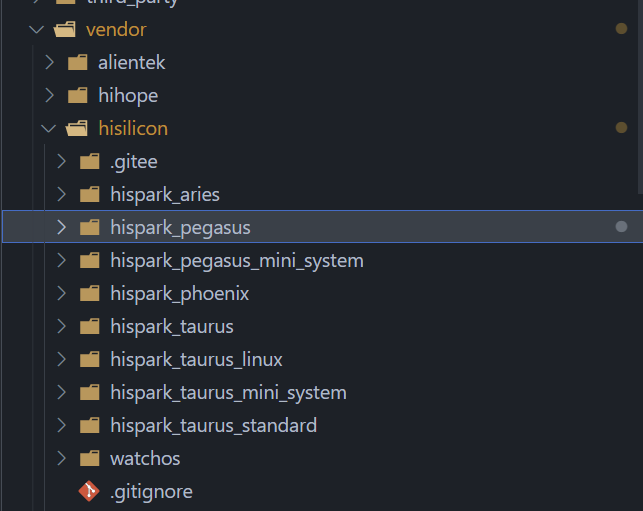Click the git icon beside .gitignore
This screenshot has height=511, width=643.
[x=89, y=491]
